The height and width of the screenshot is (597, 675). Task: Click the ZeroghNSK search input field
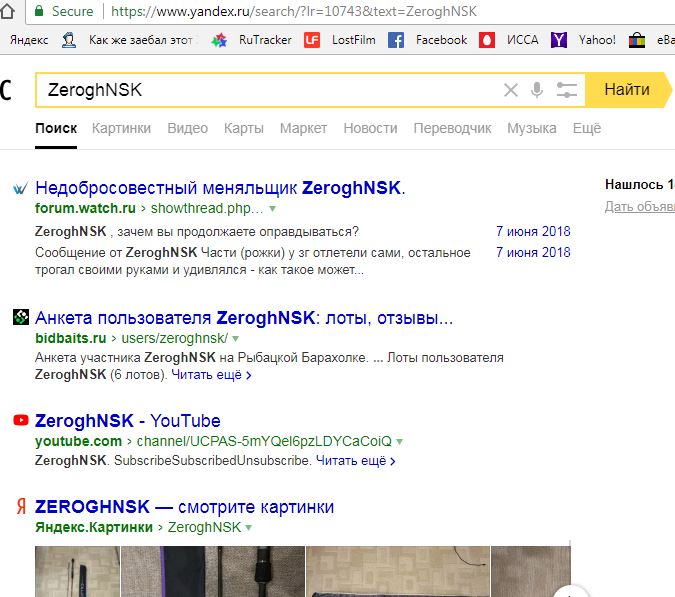[269, 90]
